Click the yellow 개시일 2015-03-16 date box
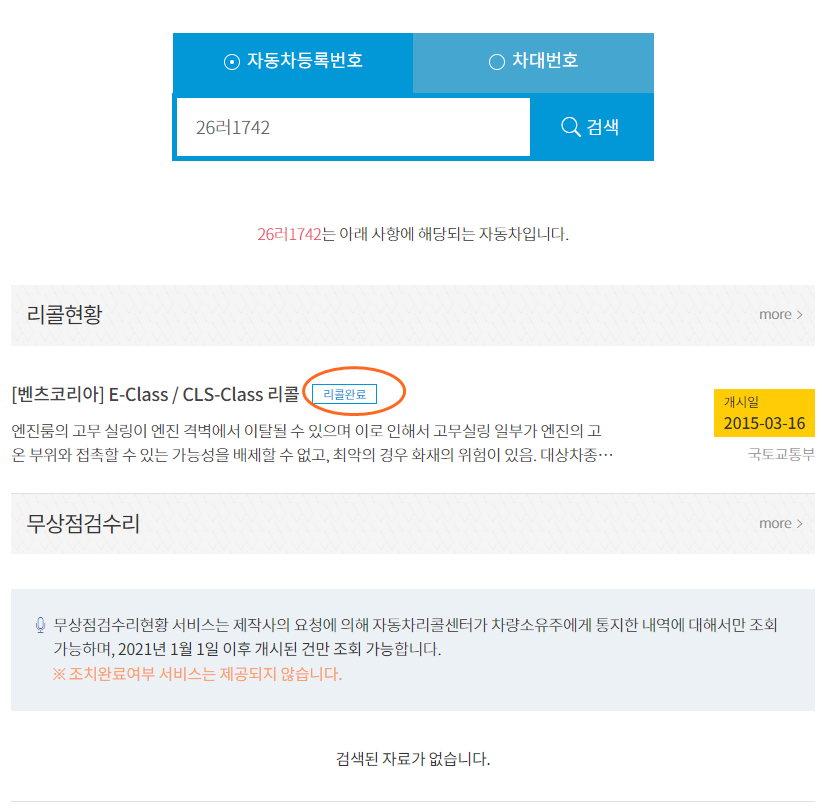Image resolution: width=824 pixels, height=812 pixels. pos(764,413)
